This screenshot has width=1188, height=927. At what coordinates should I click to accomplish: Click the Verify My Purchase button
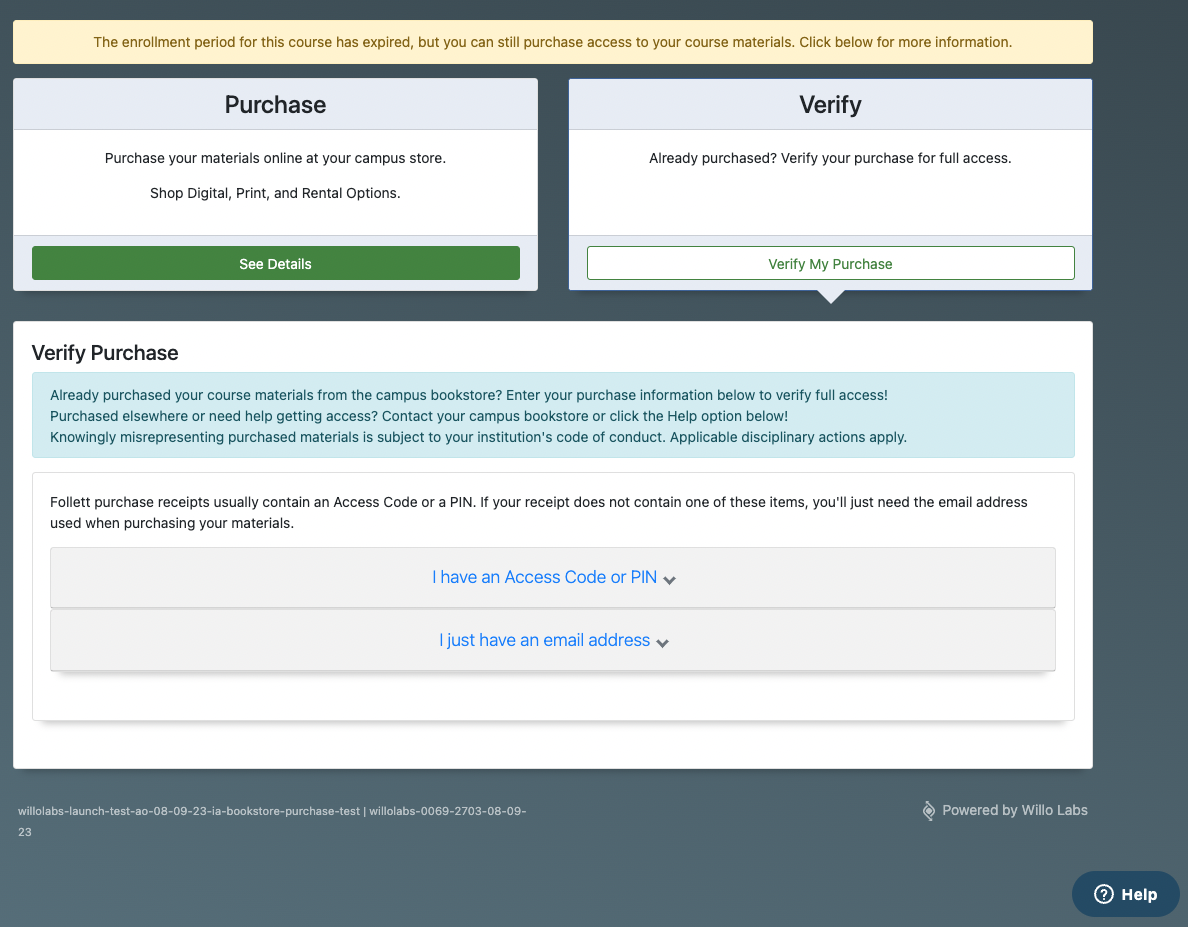coord(830,264)
